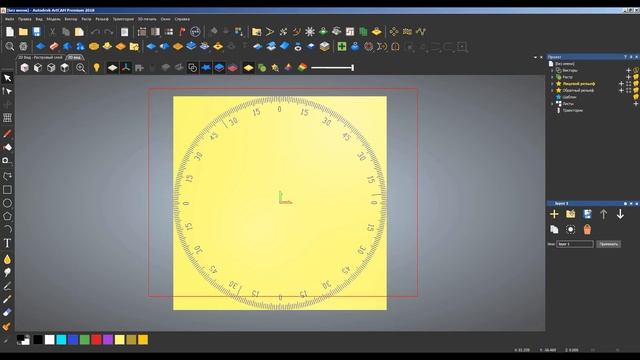Toggle the flat white relief display button
Viewport: 640px width, 360px height.
tap(112, 68)
